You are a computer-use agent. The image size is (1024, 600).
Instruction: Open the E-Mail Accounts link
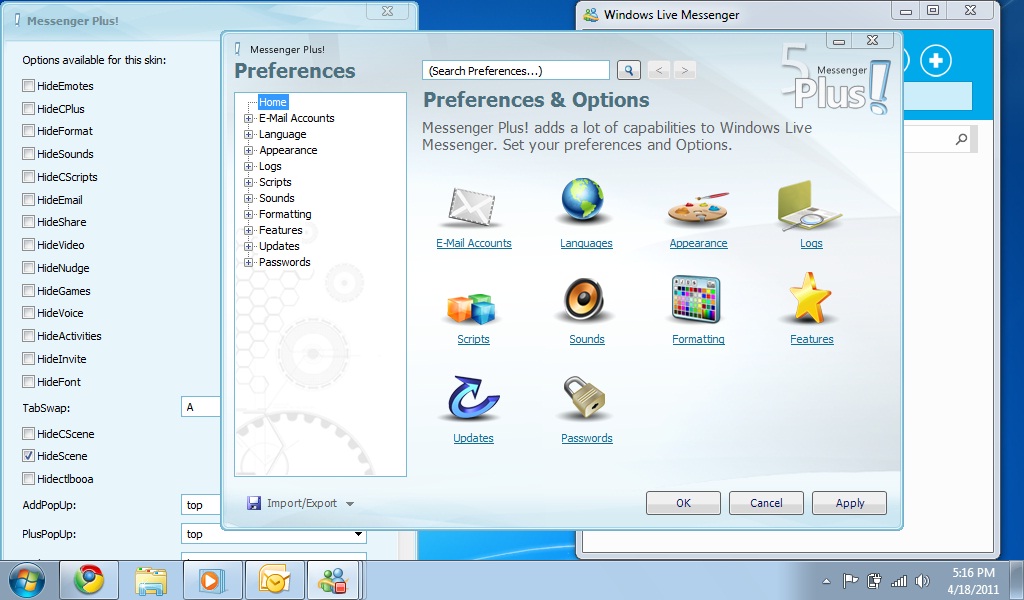point(473,243)
